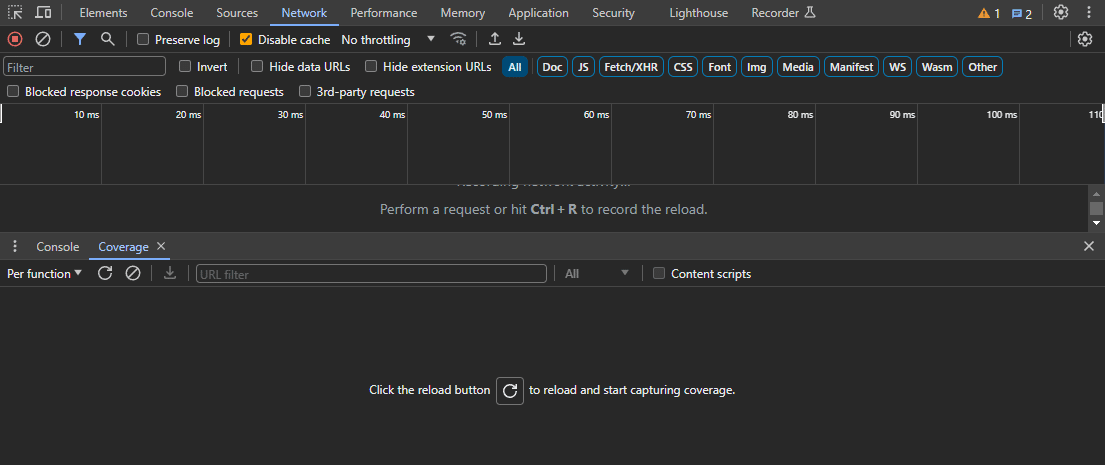Open DevTools settings gear
The image size is (1105, 465).
[x=1061, y=13]
